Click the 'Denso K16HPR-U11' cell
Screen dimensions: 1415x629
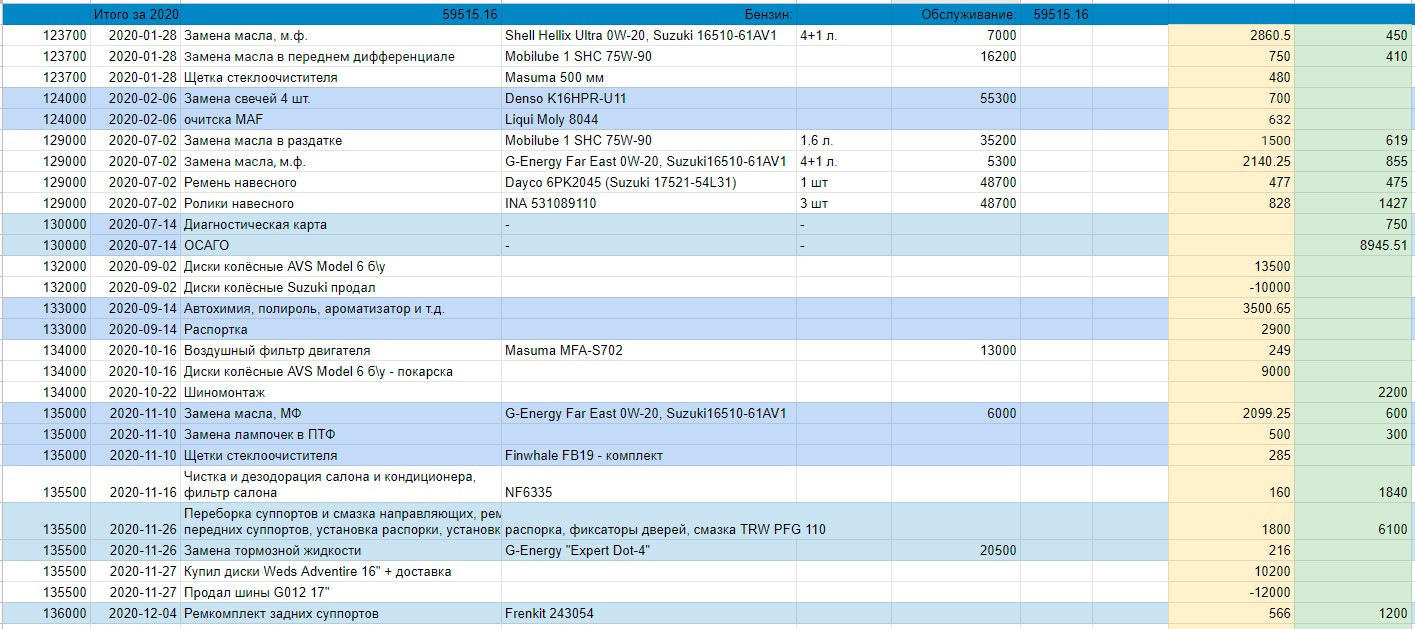tap(648, 99)
